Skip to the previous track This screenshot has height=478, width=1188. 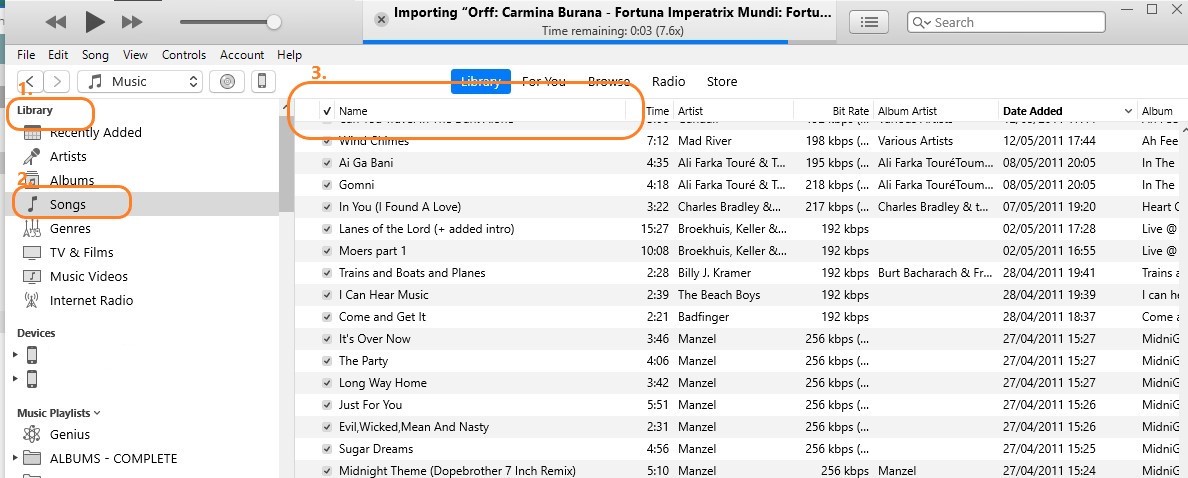pyautogui.click(x=56, y=21)
